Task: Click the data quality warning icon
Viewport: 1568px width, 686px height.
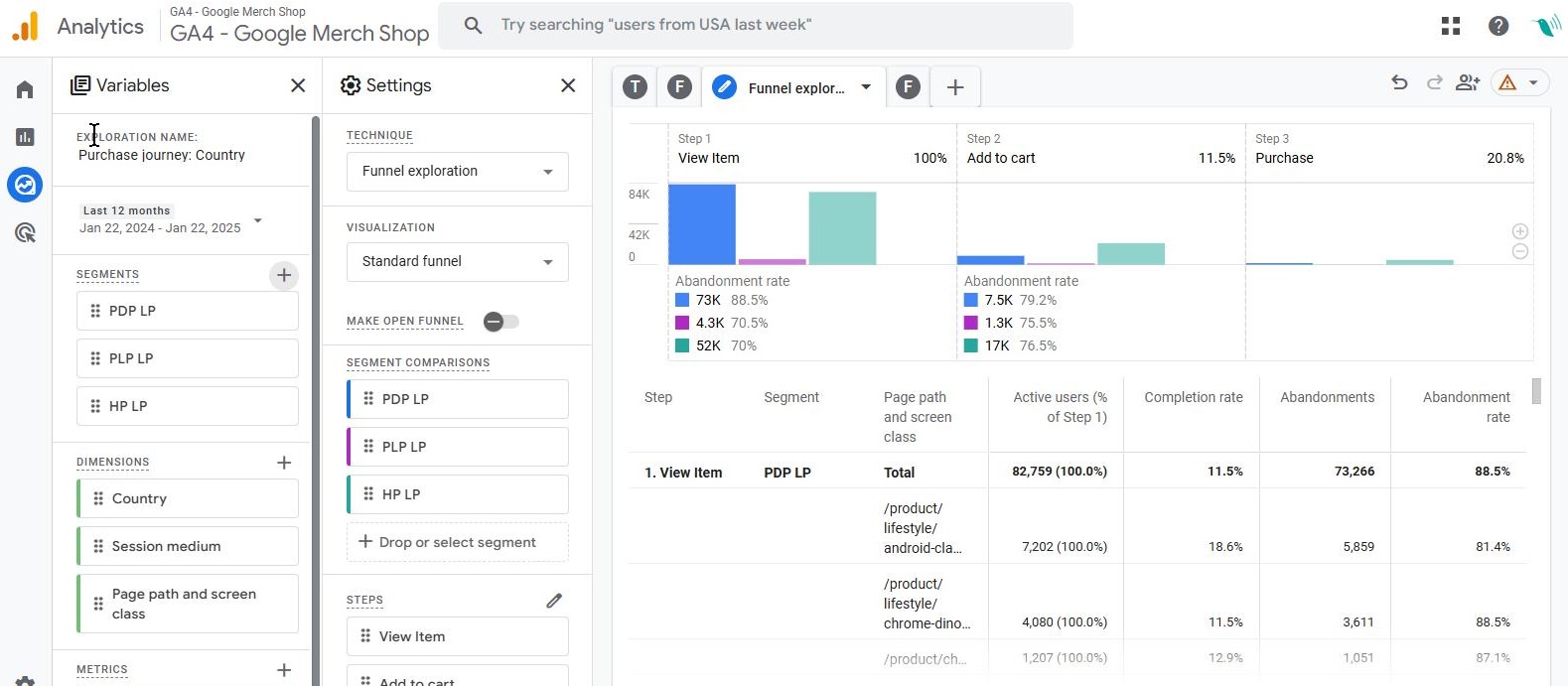Action: coord(1507,83)
